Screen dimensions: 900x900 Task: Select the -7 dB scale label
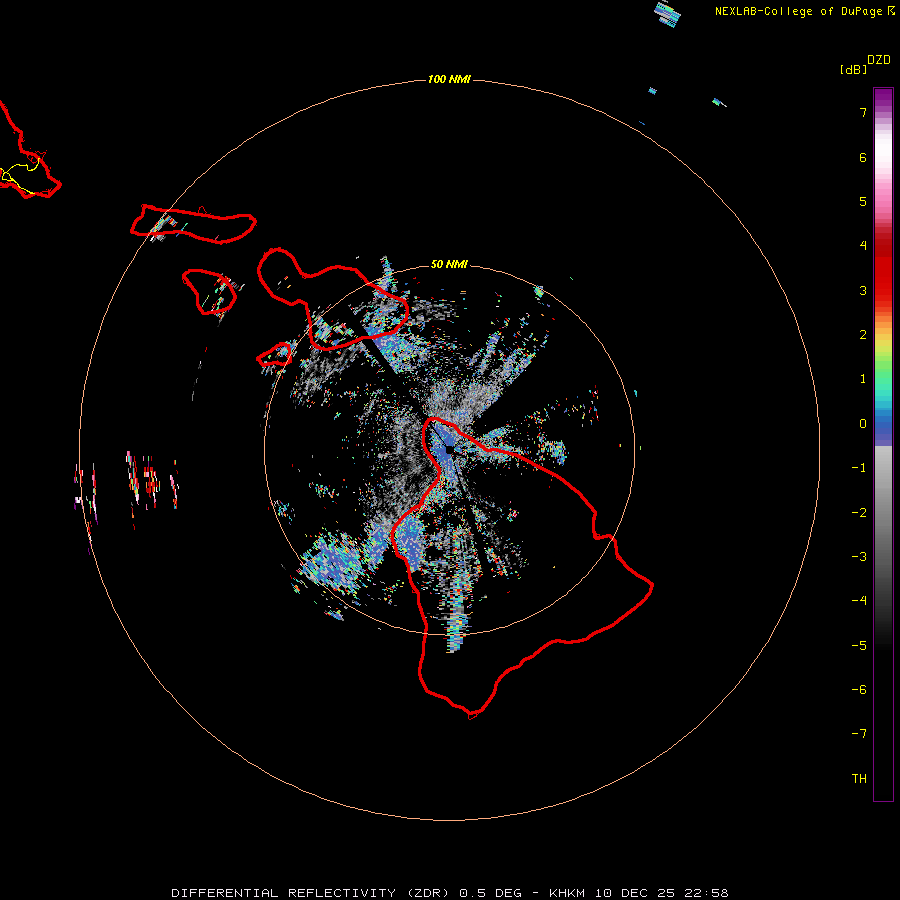(x=859, y=734)
